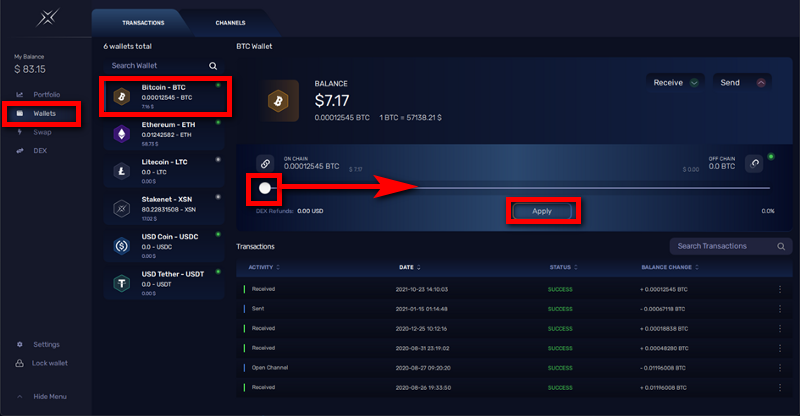Select the Stakenet - XSN wallet

pos(164,208)
